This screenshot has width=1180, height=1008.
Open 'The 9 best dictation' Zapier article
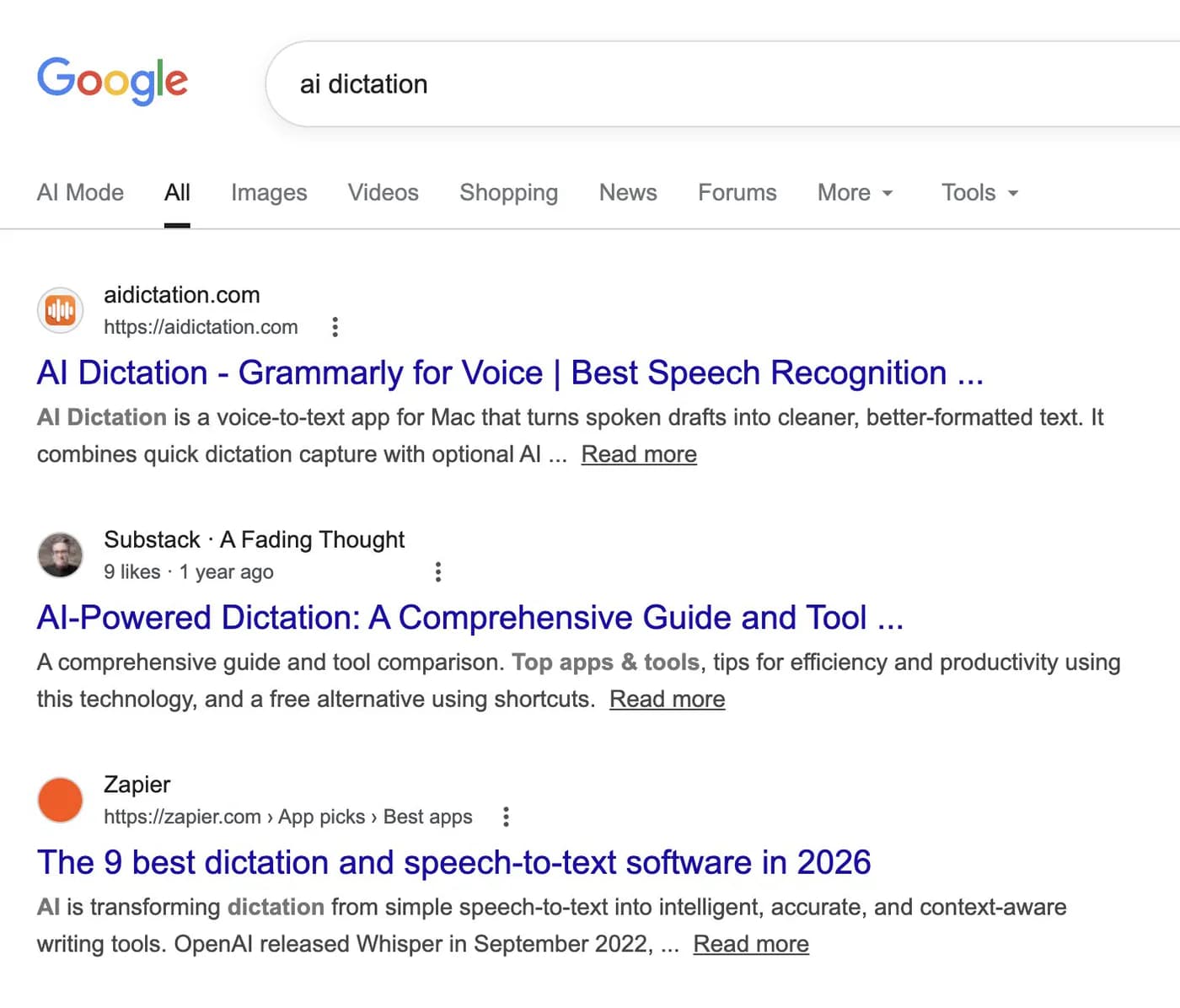click(x=453, y=862)
